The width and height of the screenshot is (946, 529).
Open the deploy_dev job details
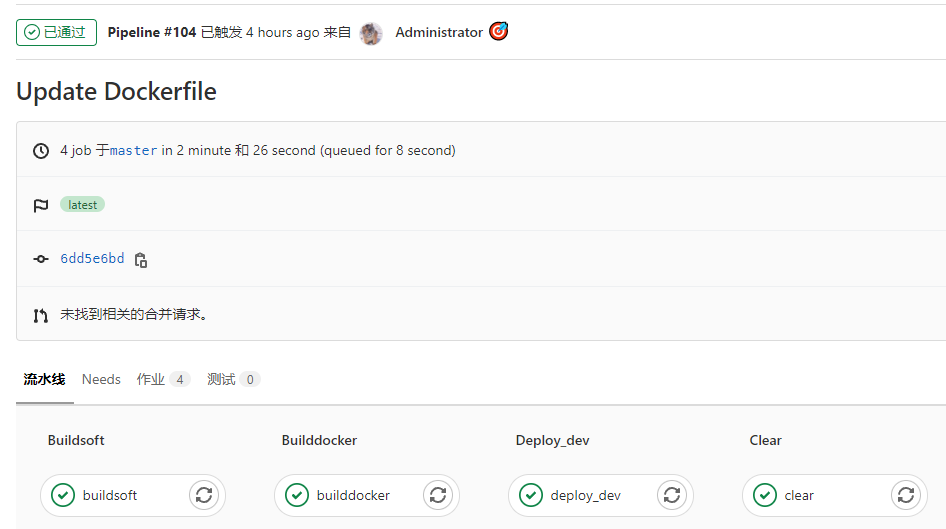pos(585,495)
